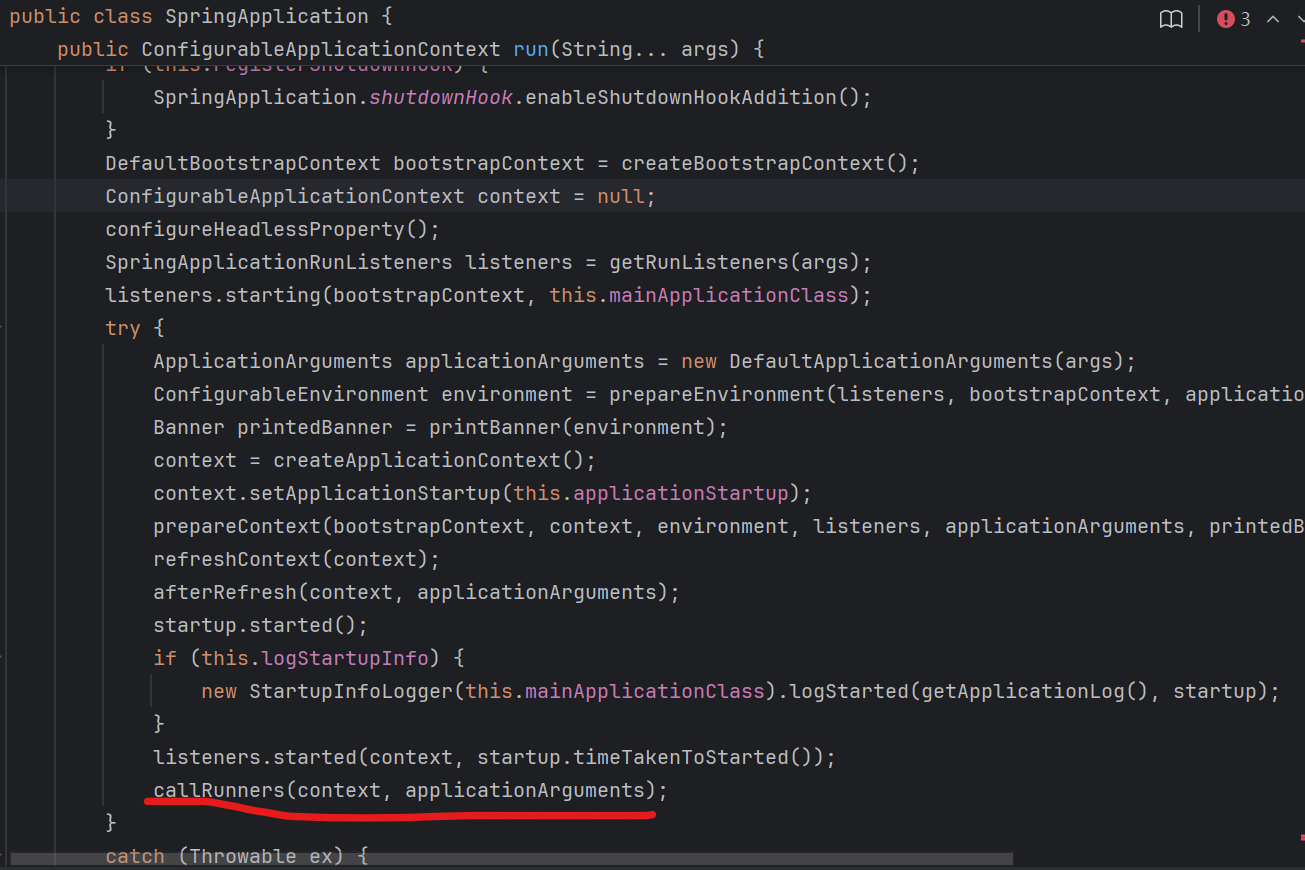
Task: Click 'afterRefresh' method call
Action: pyautogui.click(x=225, y=592)
